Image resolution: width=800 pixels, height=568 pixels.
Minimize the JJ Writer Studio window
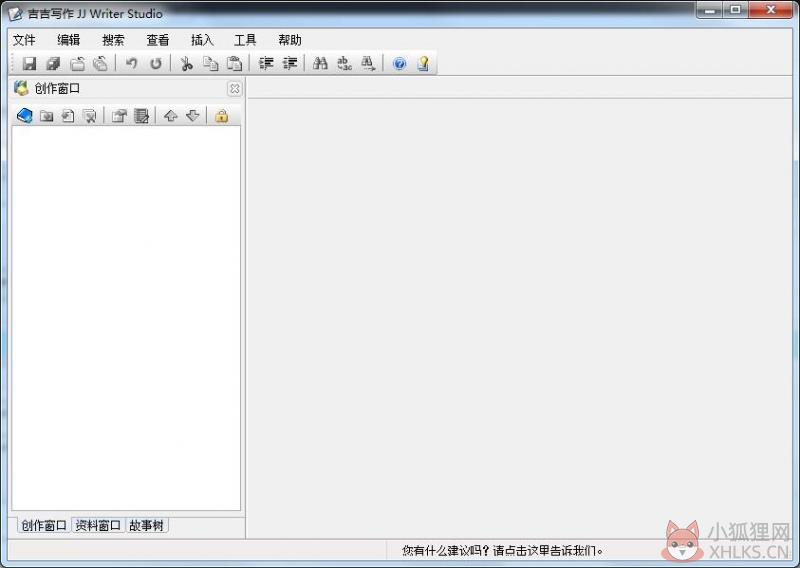click(710, 10)
